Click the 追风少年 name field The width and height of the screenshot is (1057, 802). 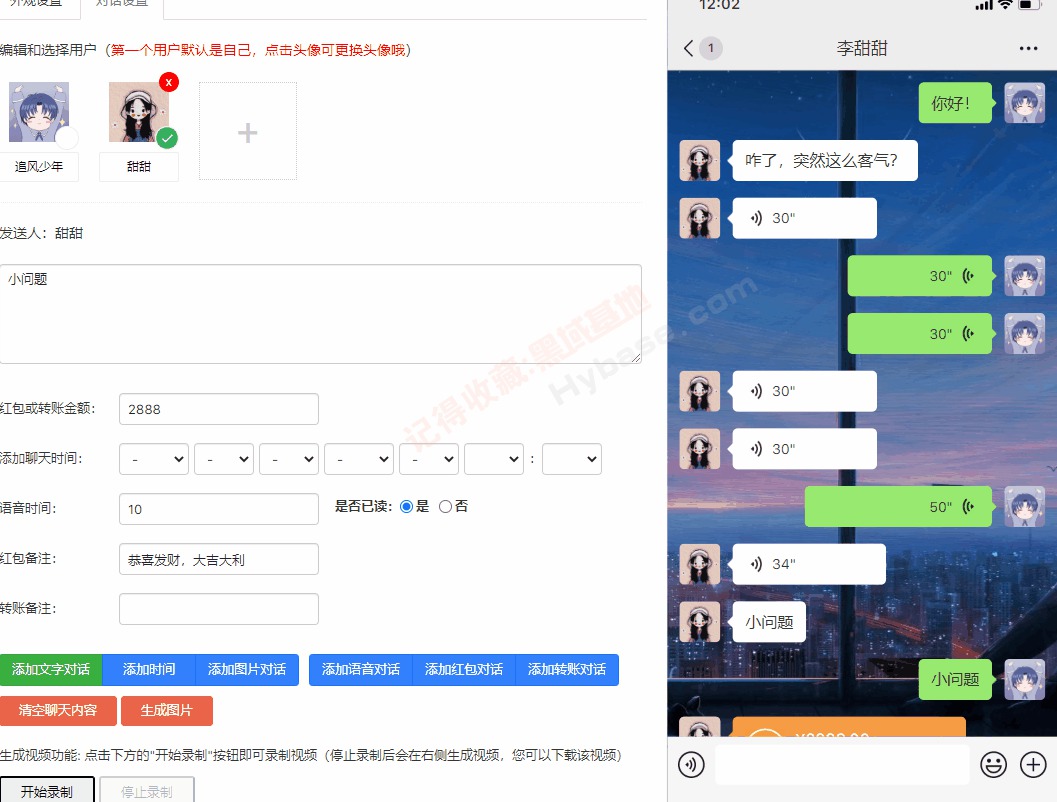tap(39, 166)
